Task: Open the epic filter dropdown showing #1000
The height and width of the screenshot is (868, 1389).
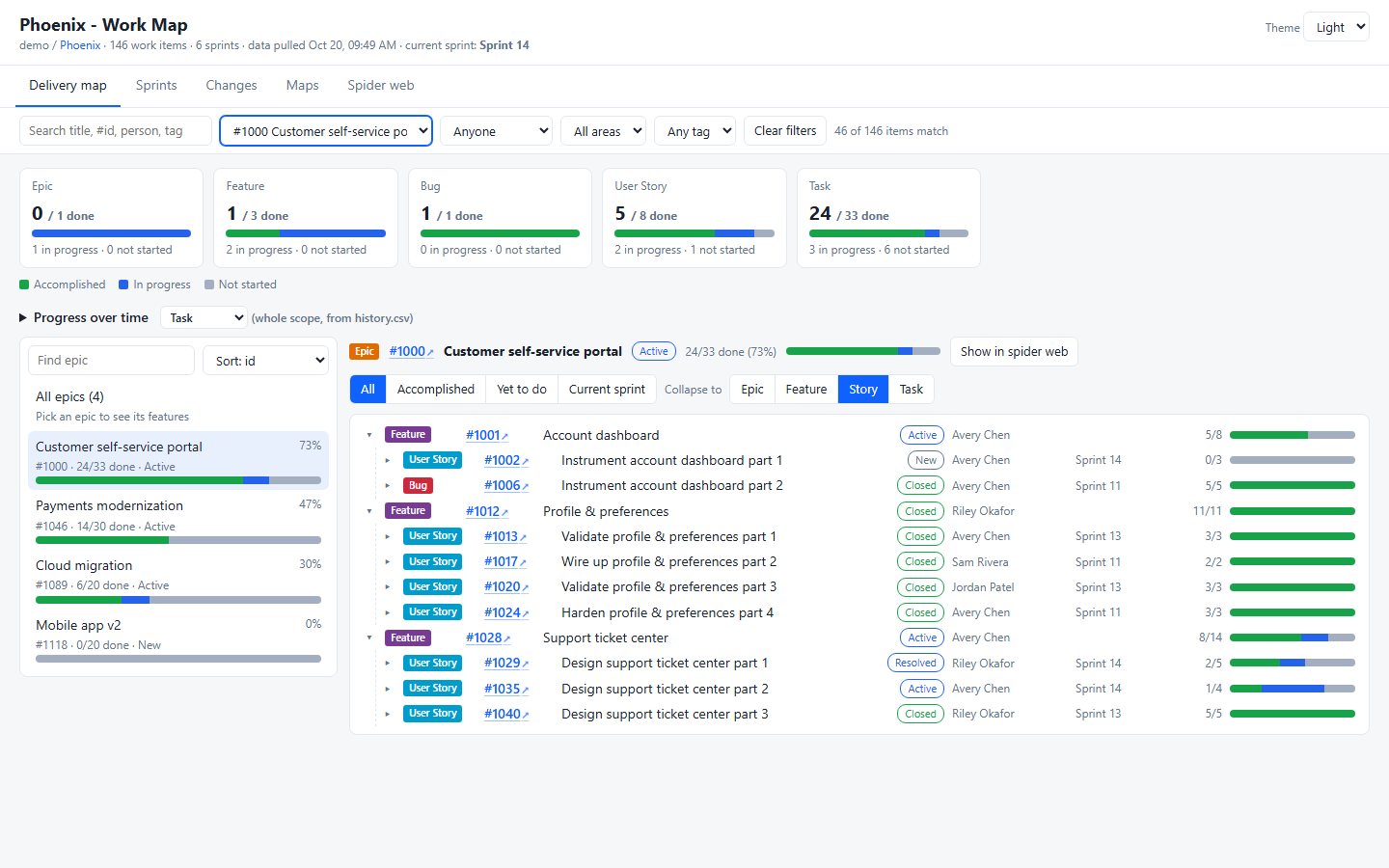Action: coord(326,131)
